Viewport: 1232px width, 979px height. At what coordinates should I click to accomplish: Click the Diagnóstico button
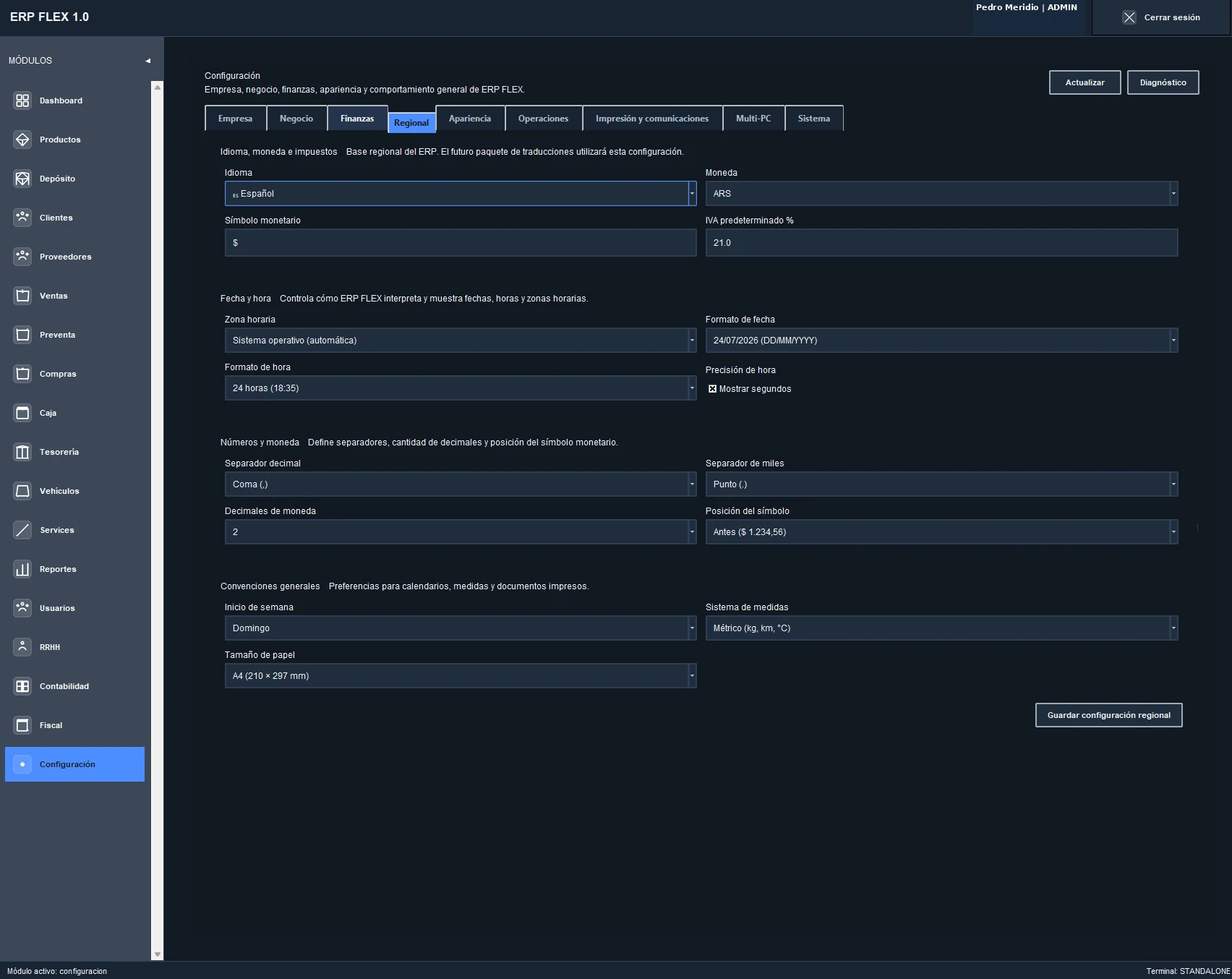(x=1163, y=82)
